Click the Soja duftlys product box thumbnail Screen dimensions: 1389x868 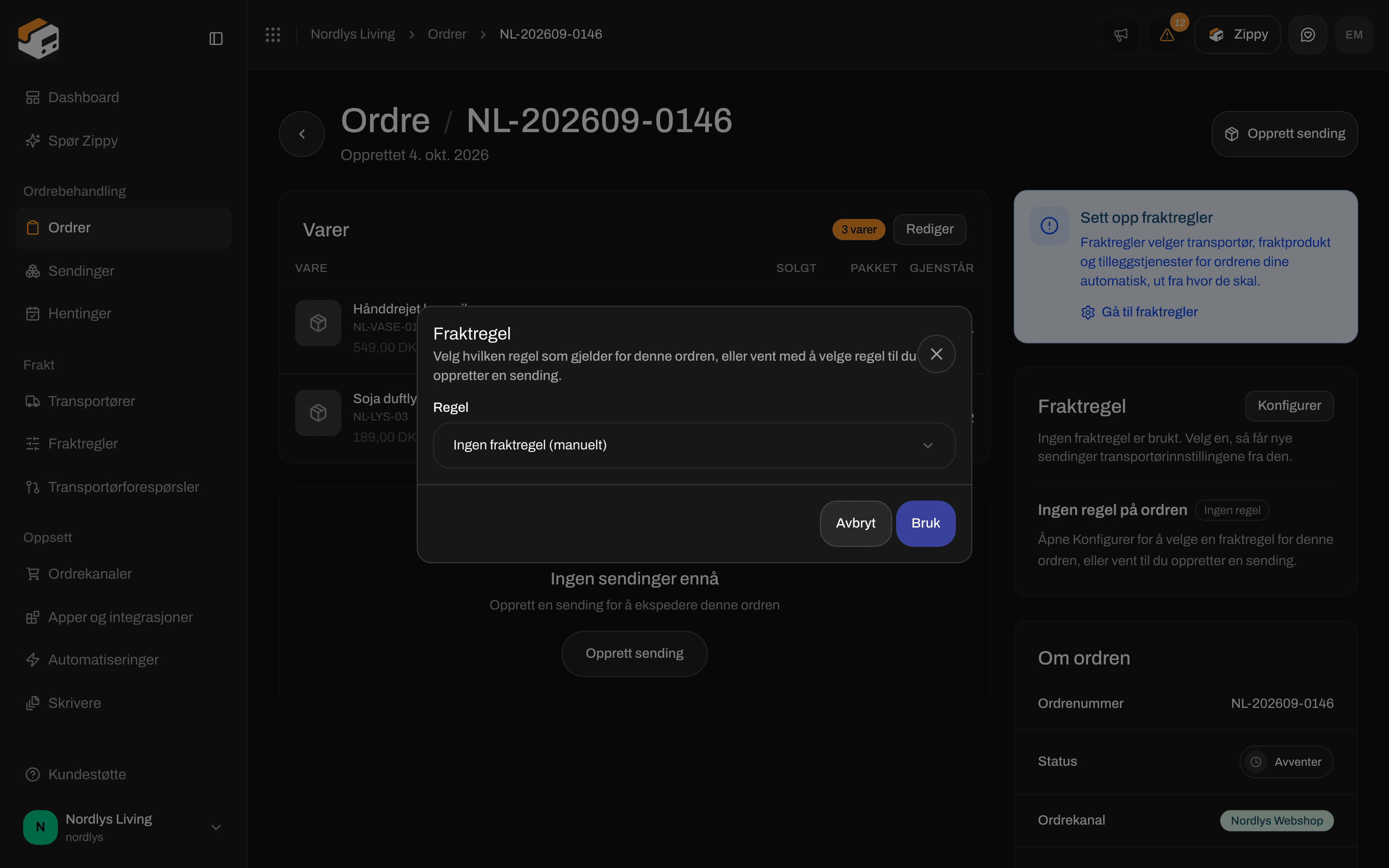318,412
